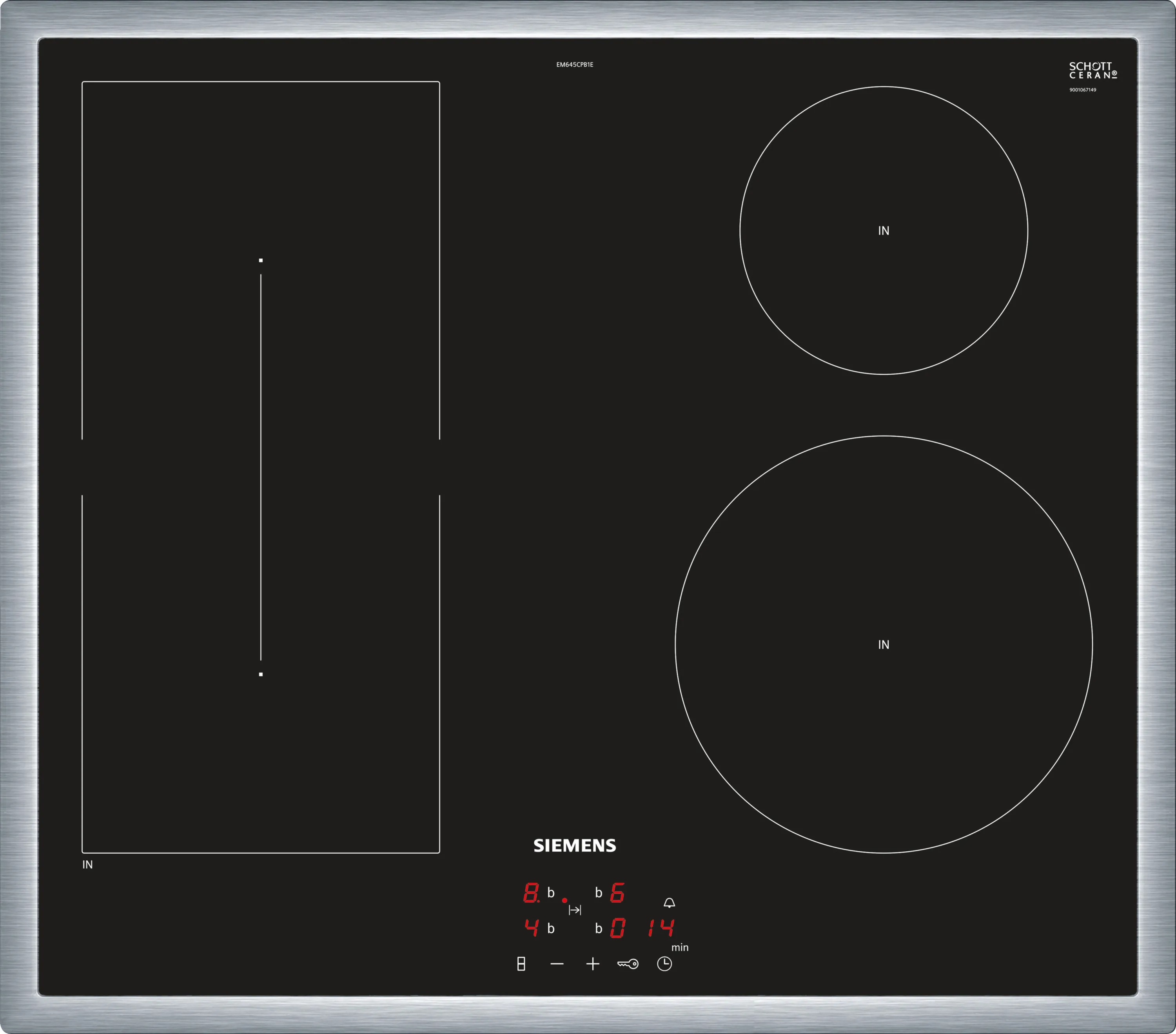Tap the red indicator dot beside '8.'
The image size is (1176, 1034).
[564, 900]
